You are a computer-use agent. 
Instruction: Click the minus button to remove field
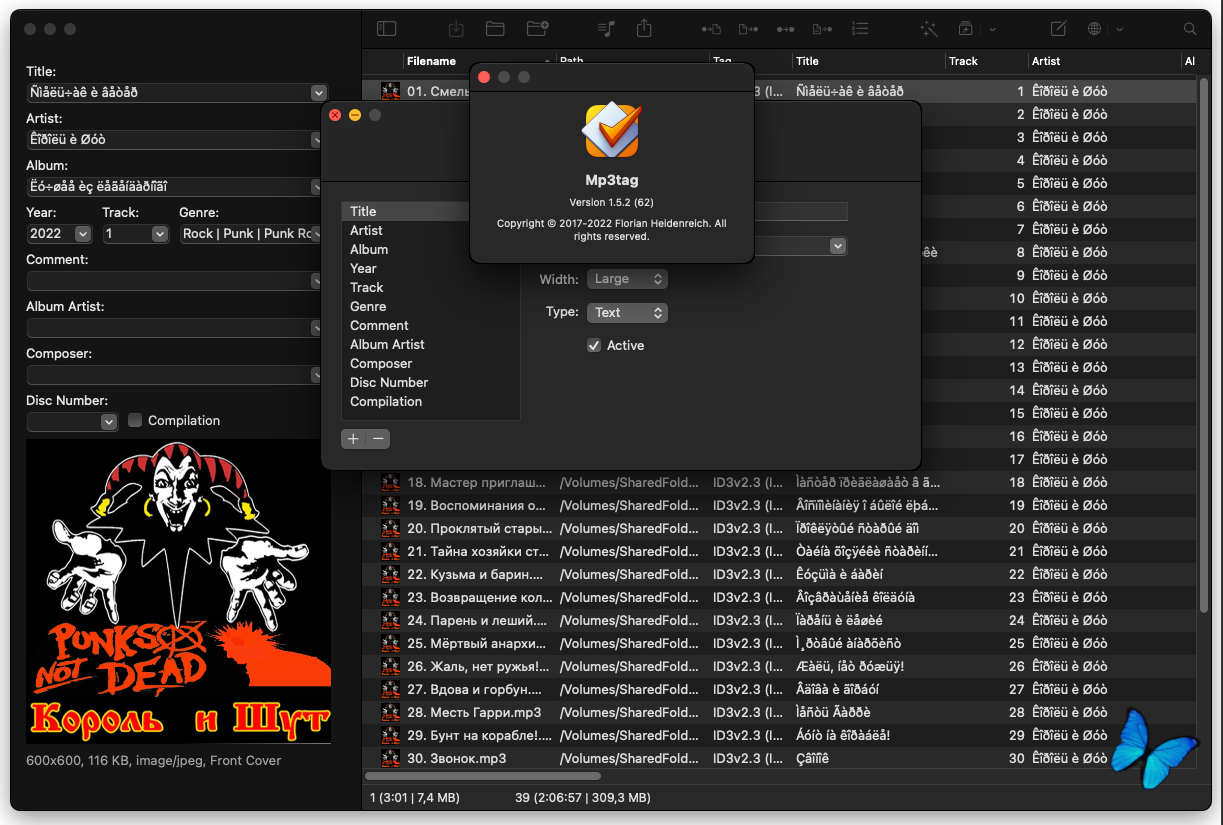(x=377, y=439)
